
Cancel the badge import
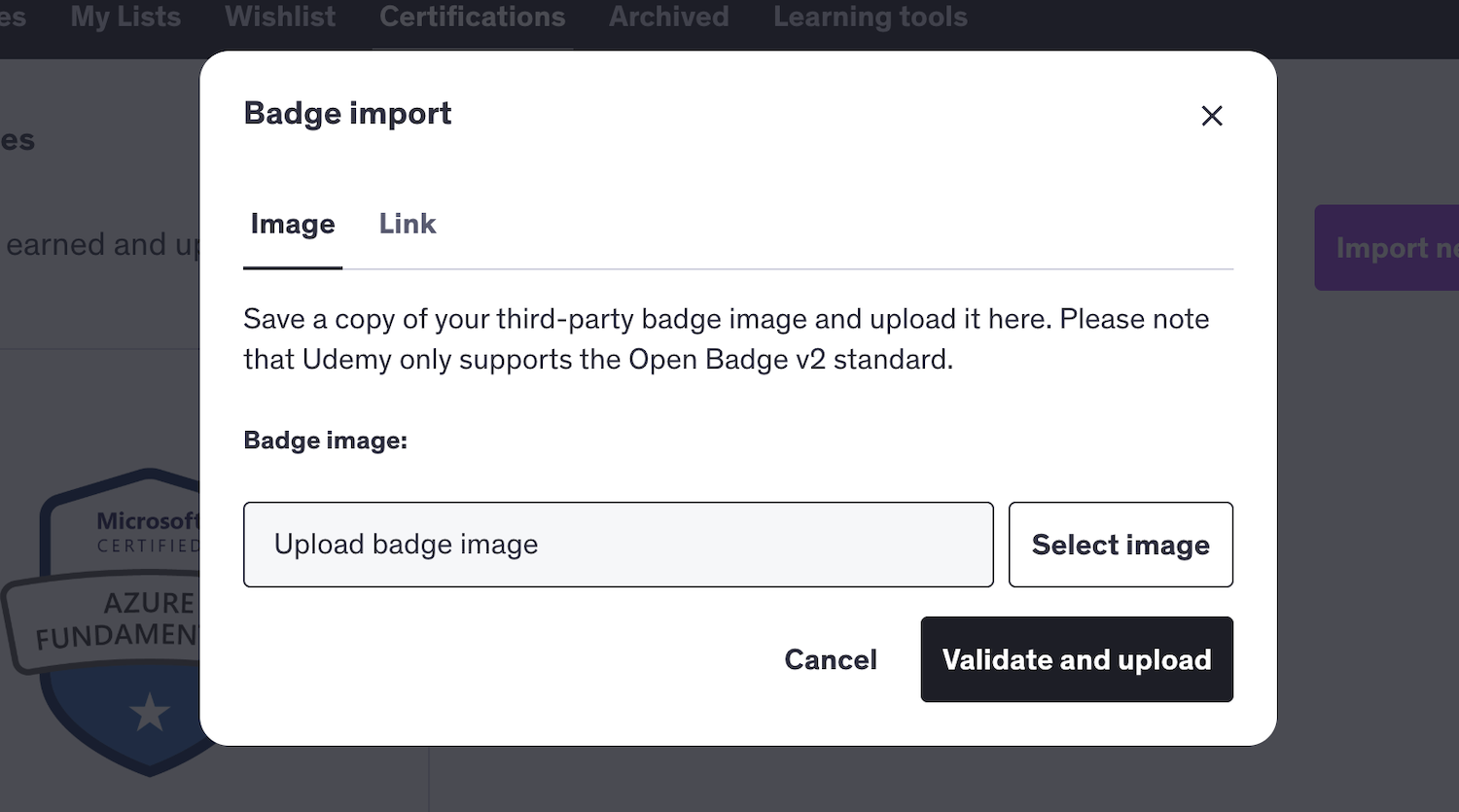(830, 659)
